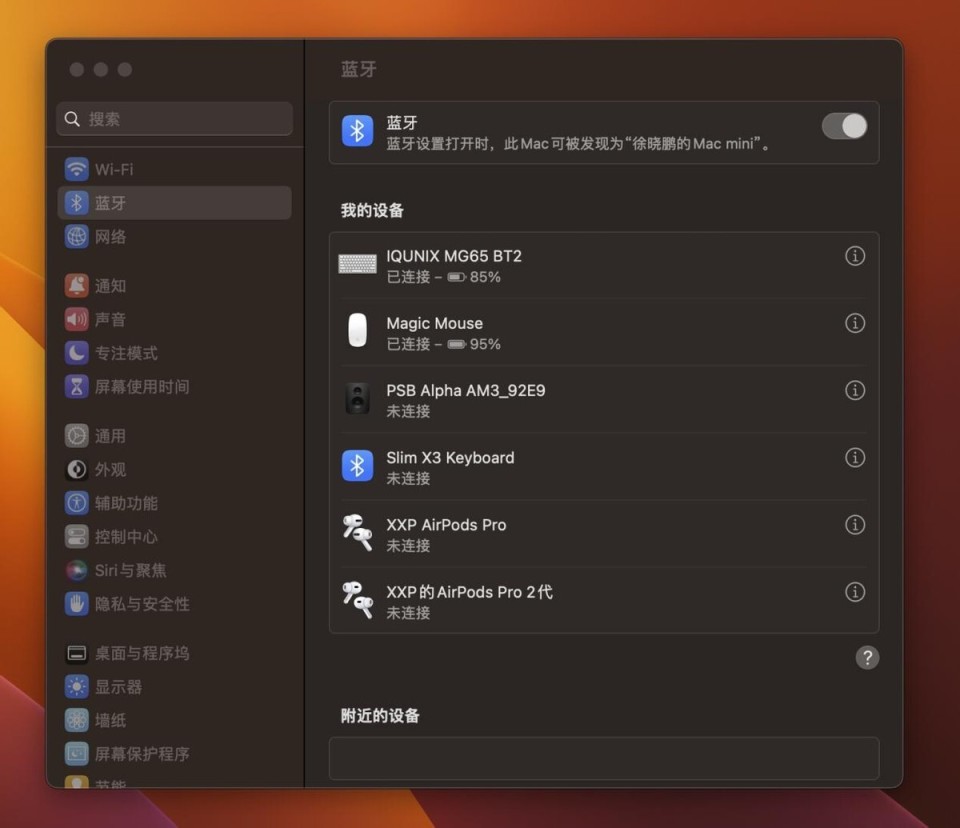Click the Magic Mouse device icon
Screen dimensions: 960x828
click(358, 330)
